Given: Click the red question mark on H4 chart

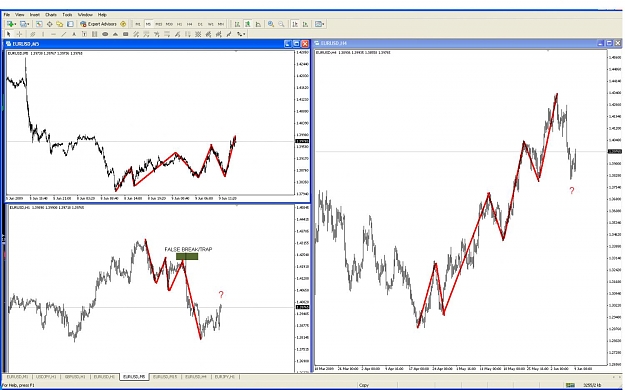Looking at the screenshot, I should (x=572, y=191).
